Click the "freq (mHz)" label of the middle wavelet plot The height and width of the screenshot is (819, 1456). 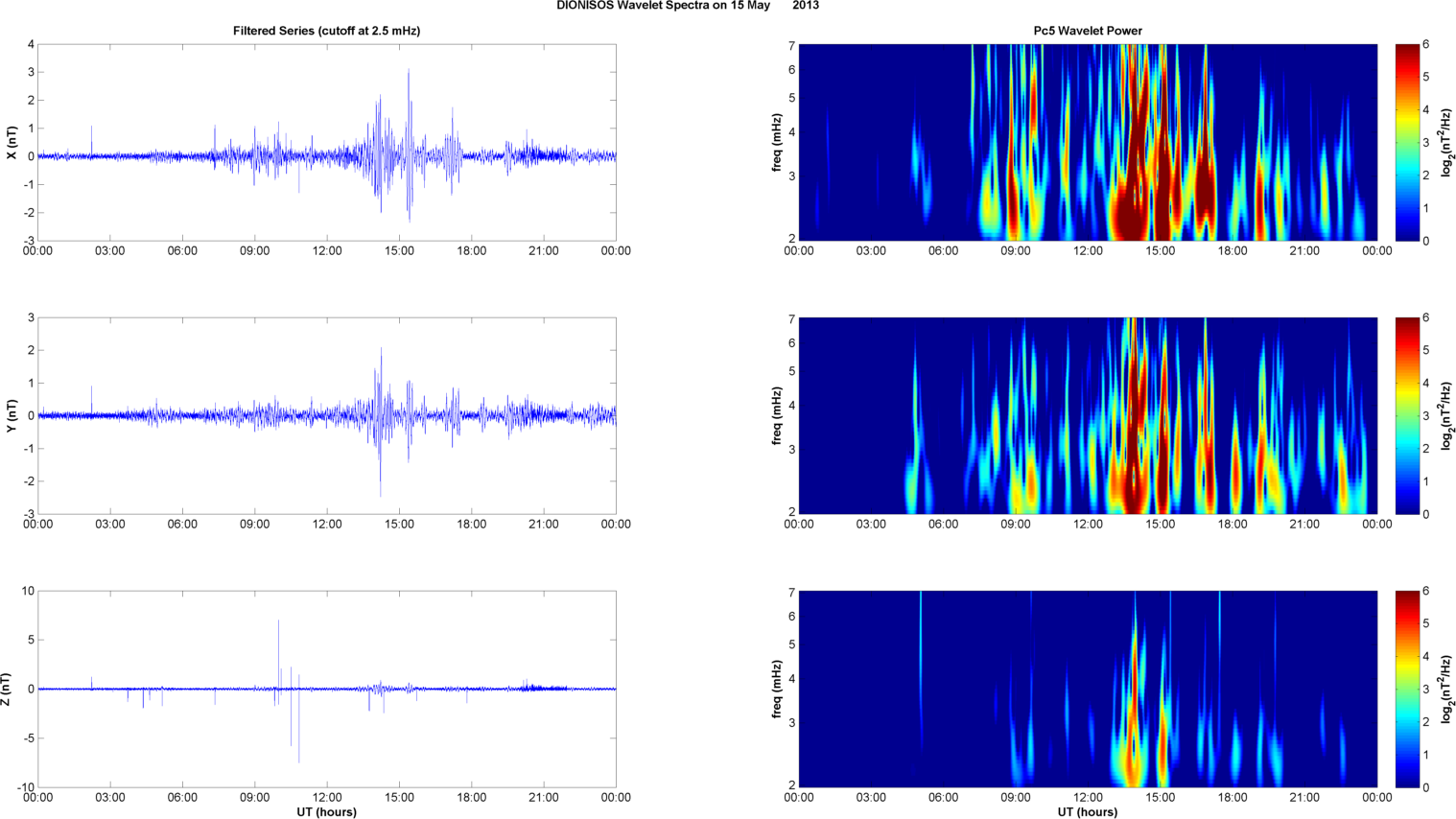point(777,416)
